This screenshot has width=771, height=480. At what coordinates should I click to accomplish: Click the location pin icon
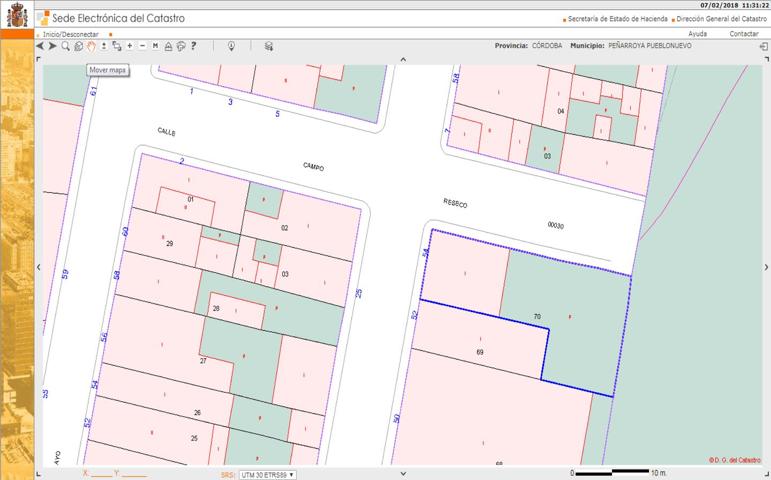231,46
